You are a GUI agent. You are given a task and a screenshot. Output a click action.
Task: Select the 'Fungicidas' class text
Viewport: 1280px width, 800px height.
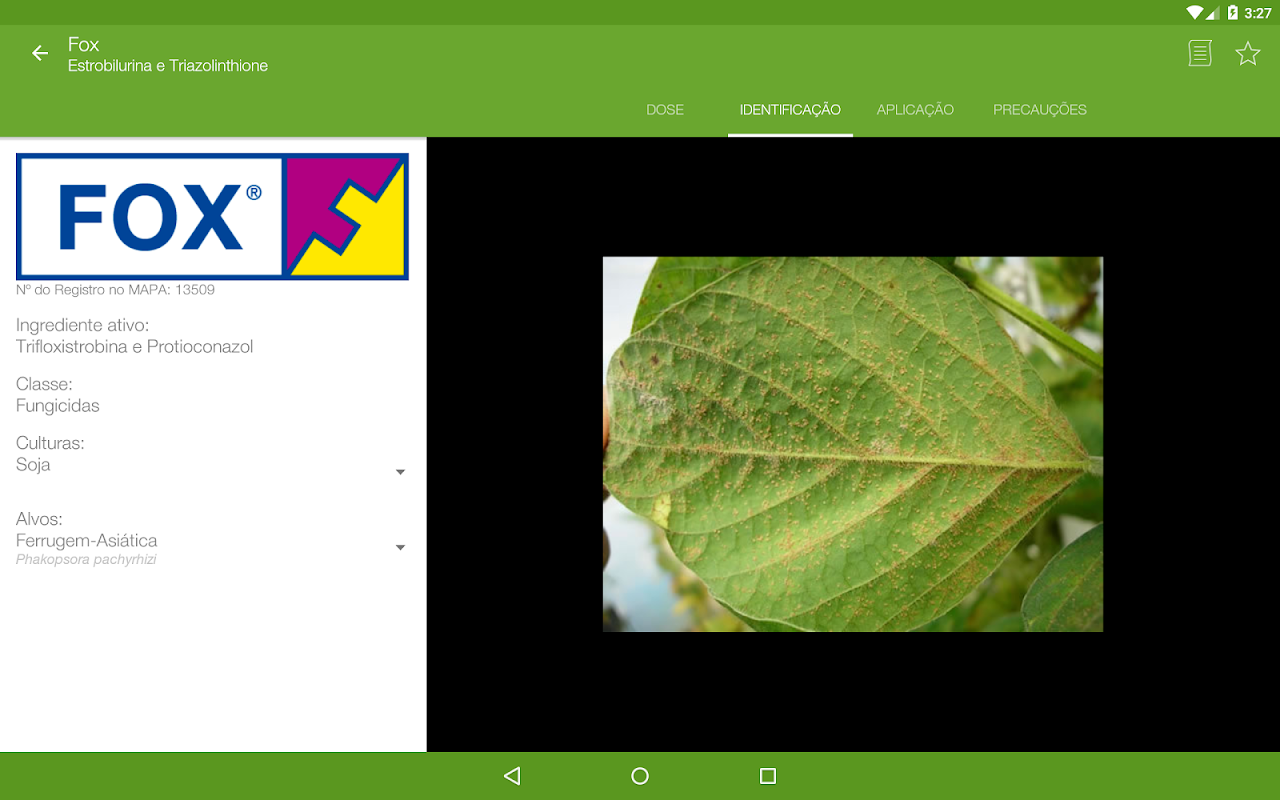[58, 406]
